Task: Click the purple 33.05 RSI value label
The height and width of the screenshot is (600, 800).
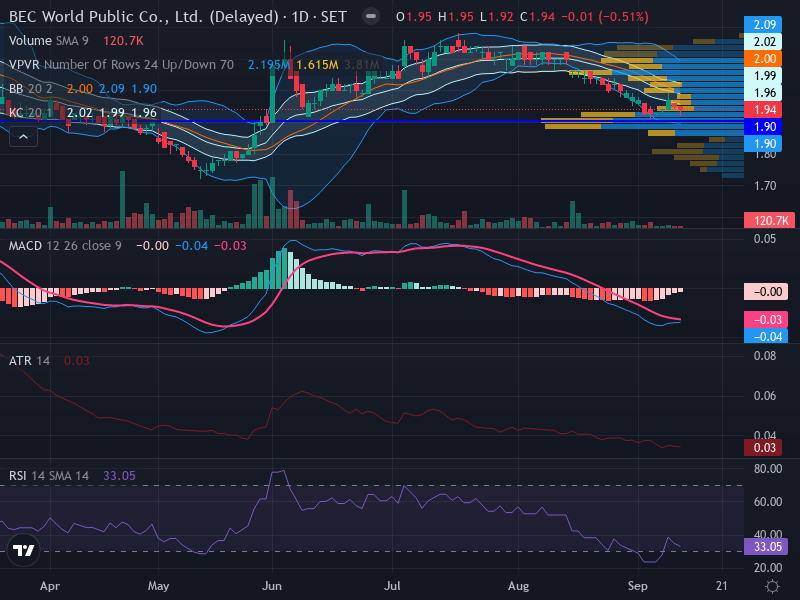Action: (x=766, y=546)
